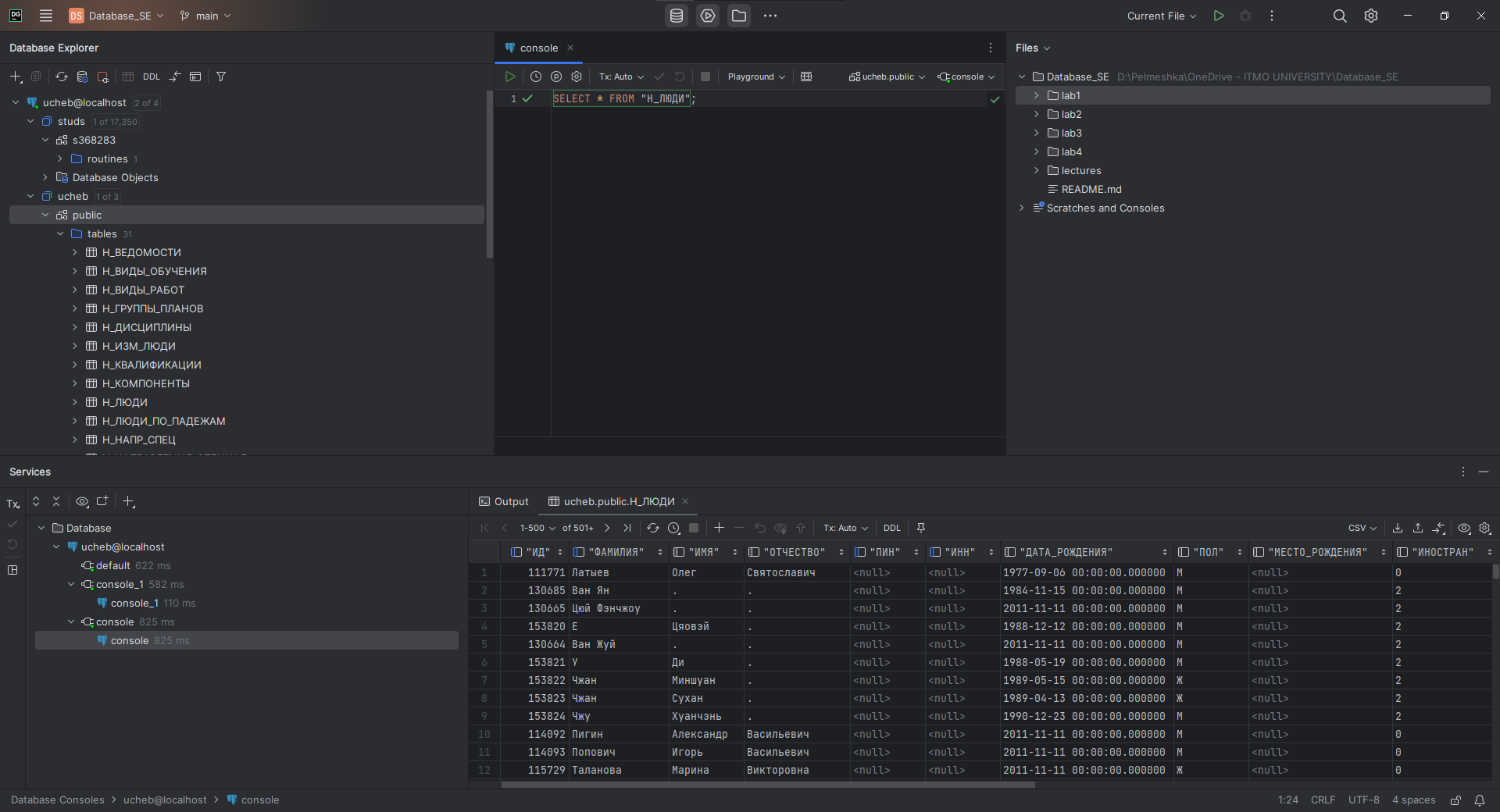
Task: Open the Files panel view dropdown
Action: point(1033,48)
